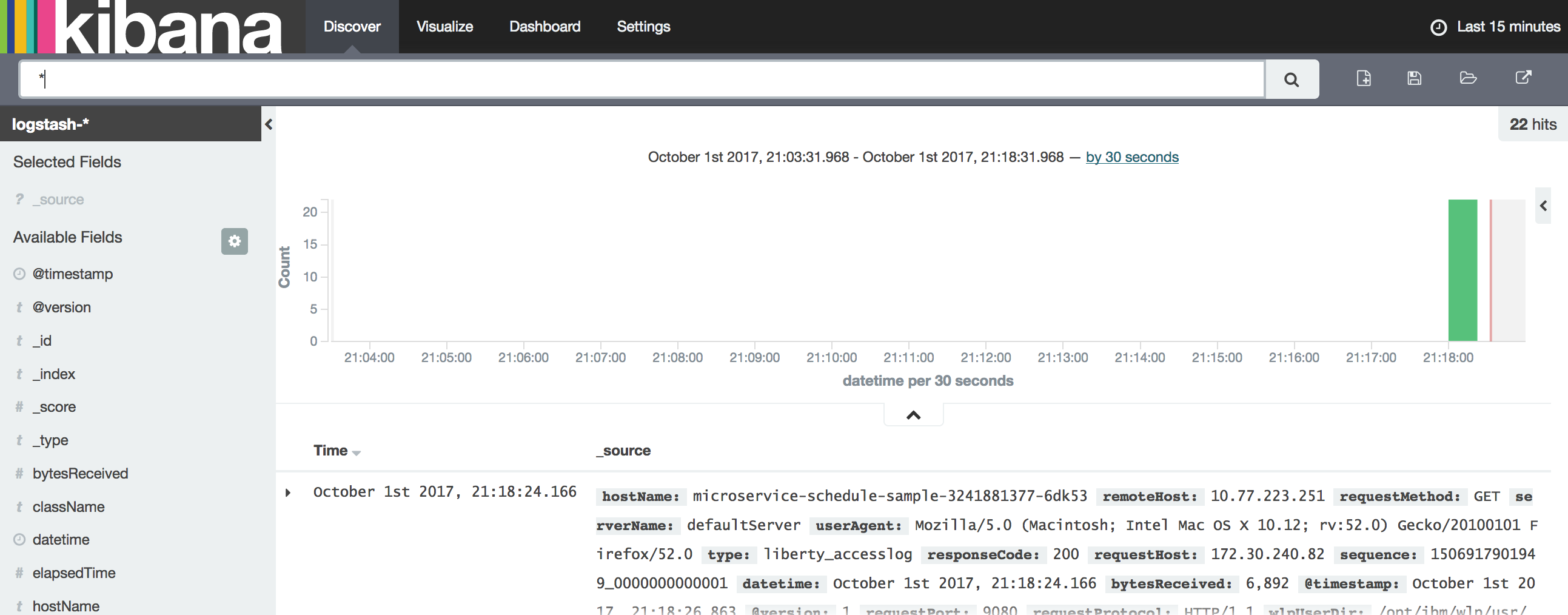Click the responseCode value 200
Screen dimensions: 1568x615
(1065, 554)
